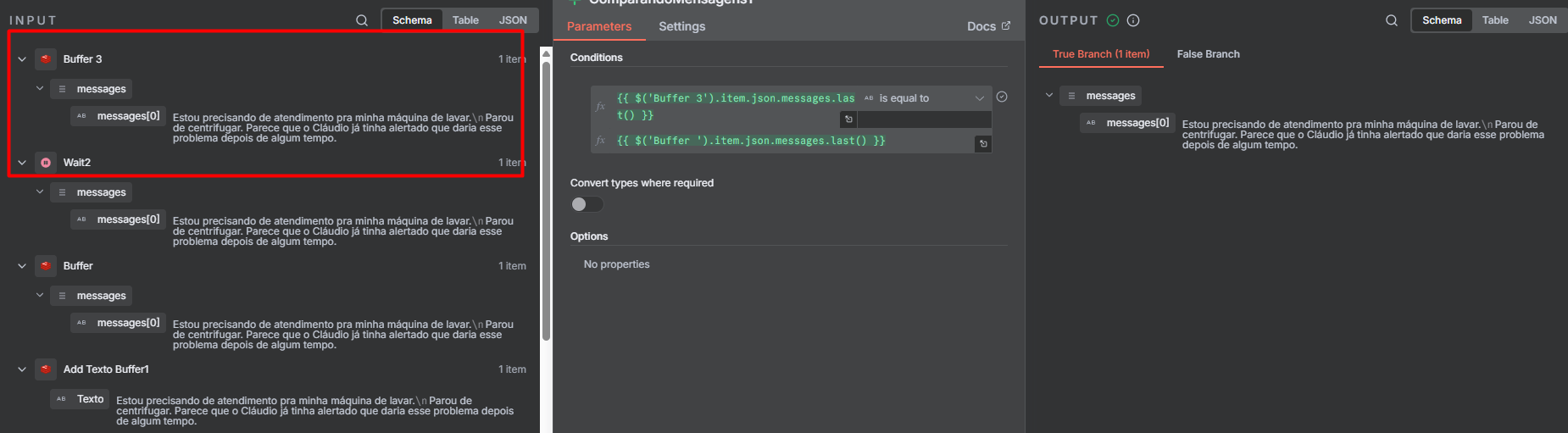1568x433 pixels.
Task: Collapse the Buffer 3 input section
Action: pos(22,59)
